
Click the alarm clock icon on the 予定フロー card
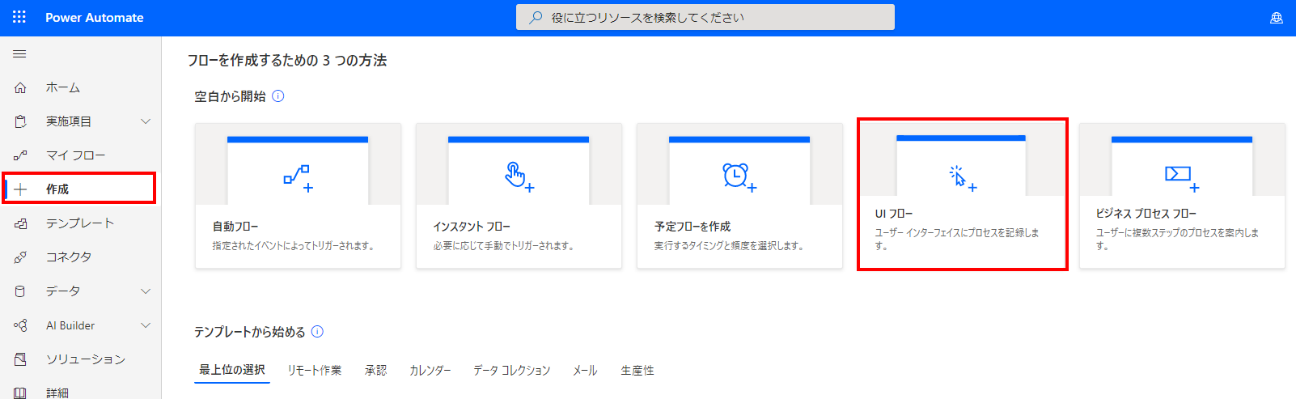tap(739, 177)
